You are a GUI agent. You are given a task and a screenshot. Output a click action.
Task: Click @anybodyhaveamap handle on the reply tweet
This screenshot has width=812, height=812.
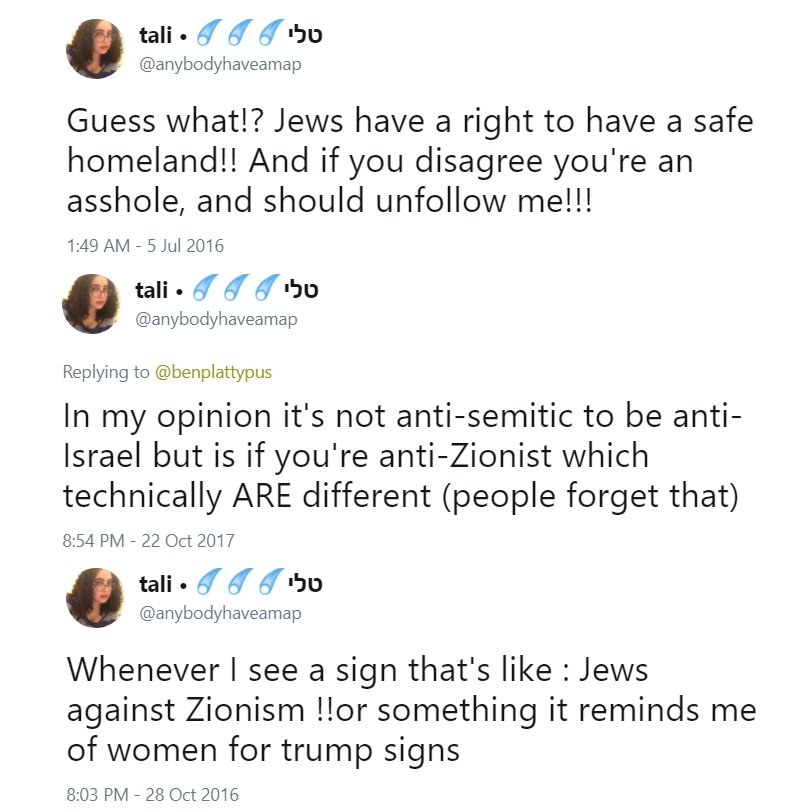pyautogui.click(x=216, y=320)
